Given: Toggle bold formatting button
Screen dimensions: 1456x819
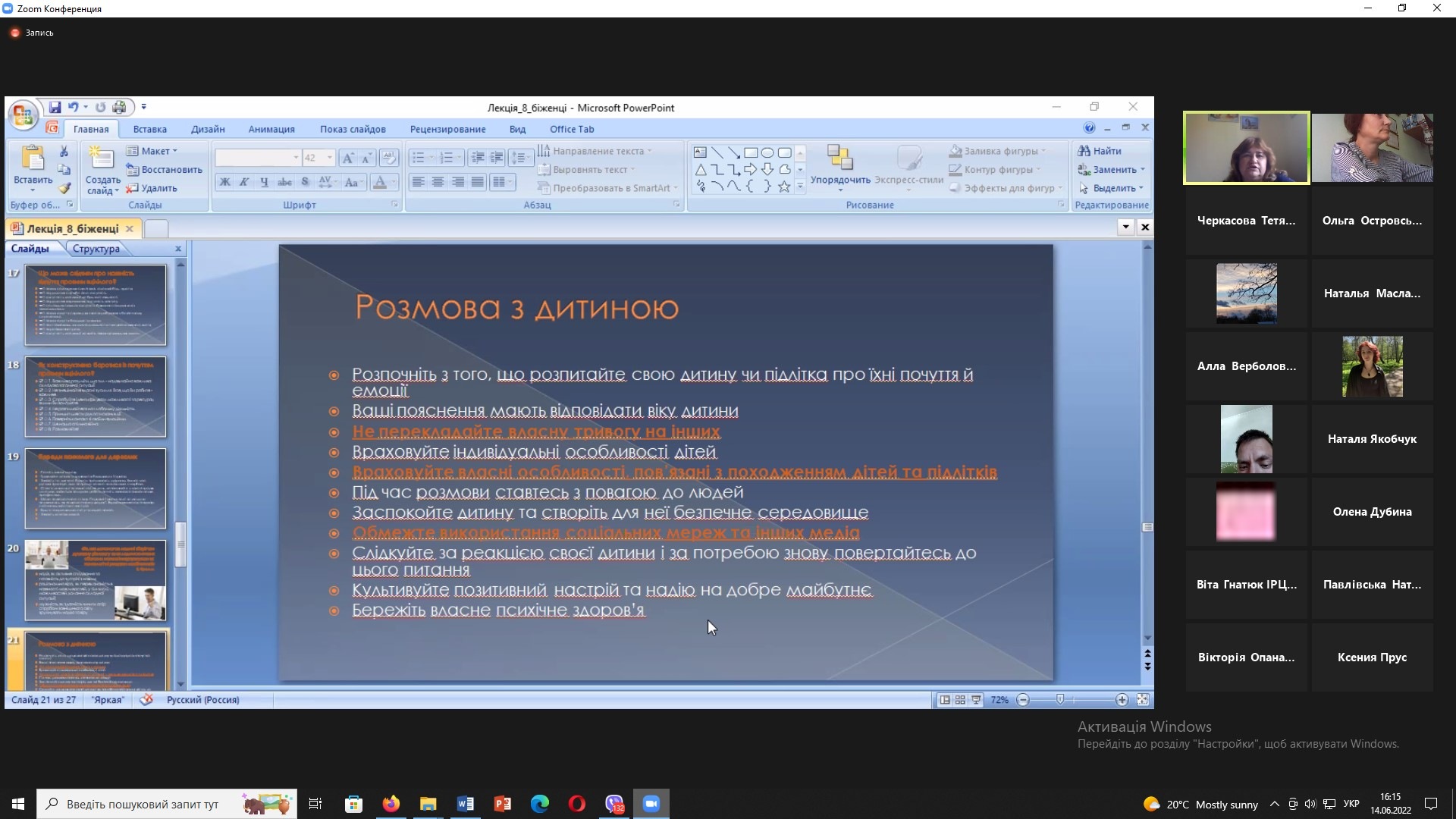Looking at the screenshot, I should click(x=225, y=182).
